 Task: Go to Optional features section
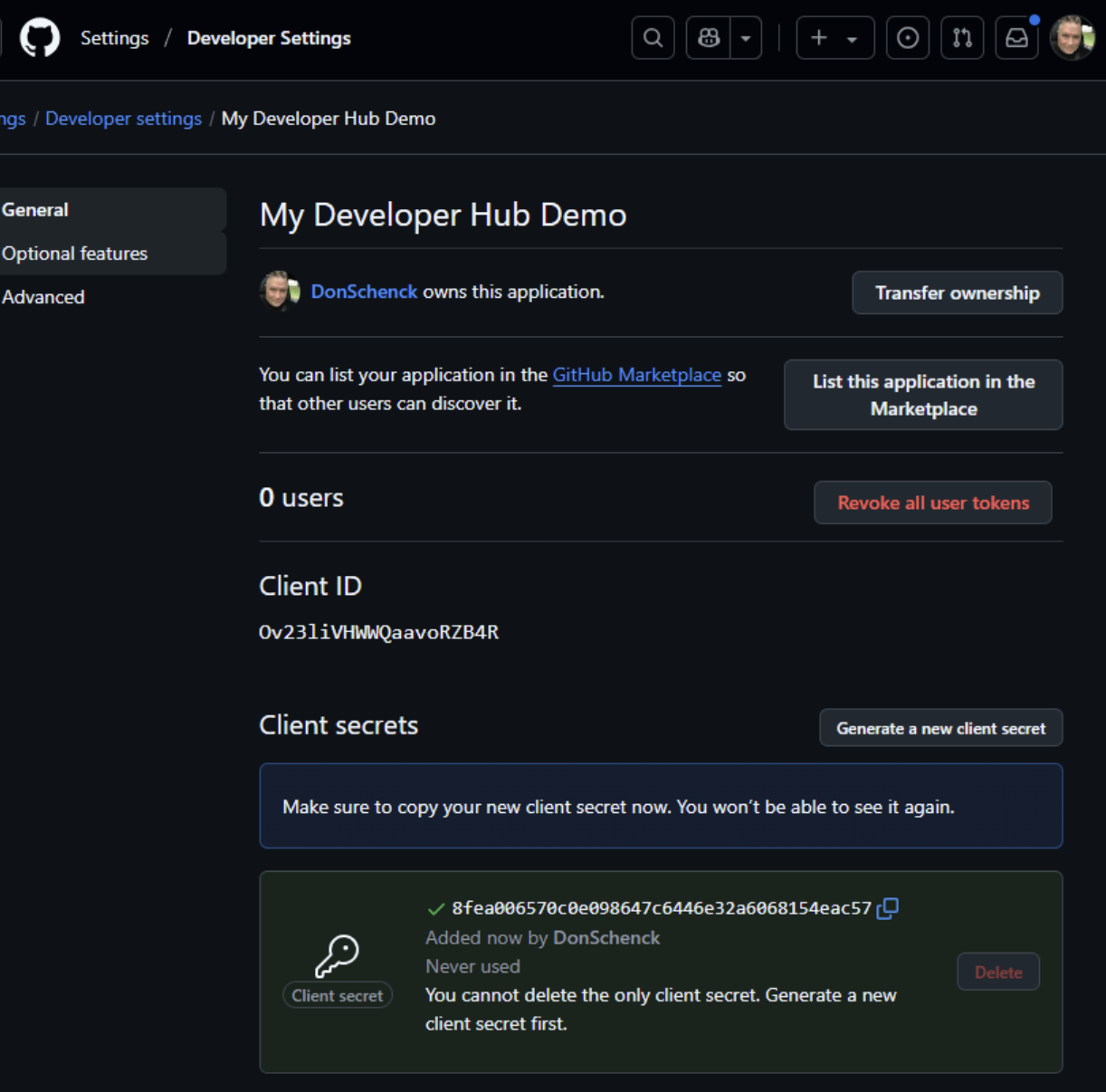pyautogui.click(x=74, y=254)
